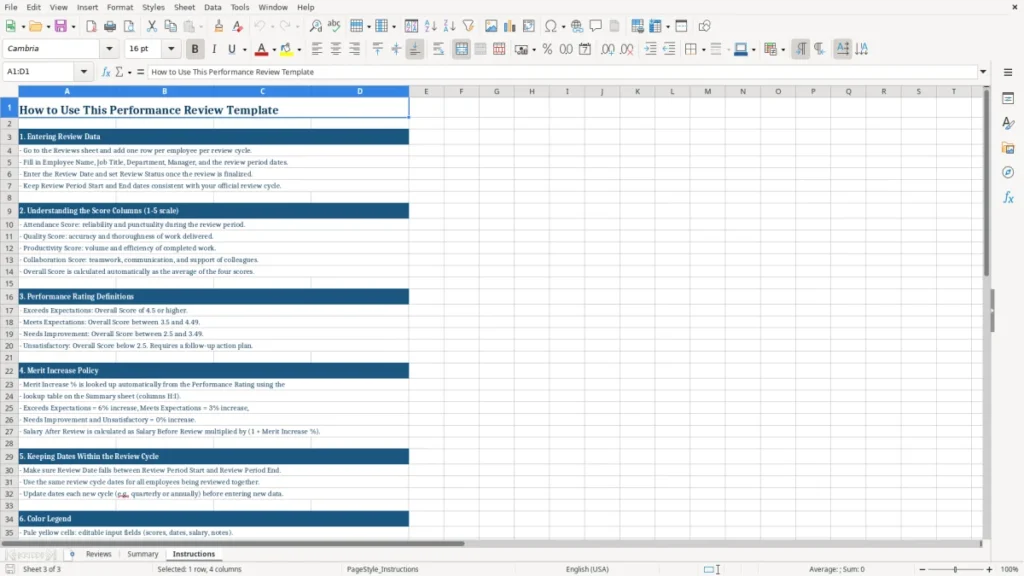This screenshot has width=1024, height=576.
Task: Click the Format as Percent icon
Action: pos(547,49)
